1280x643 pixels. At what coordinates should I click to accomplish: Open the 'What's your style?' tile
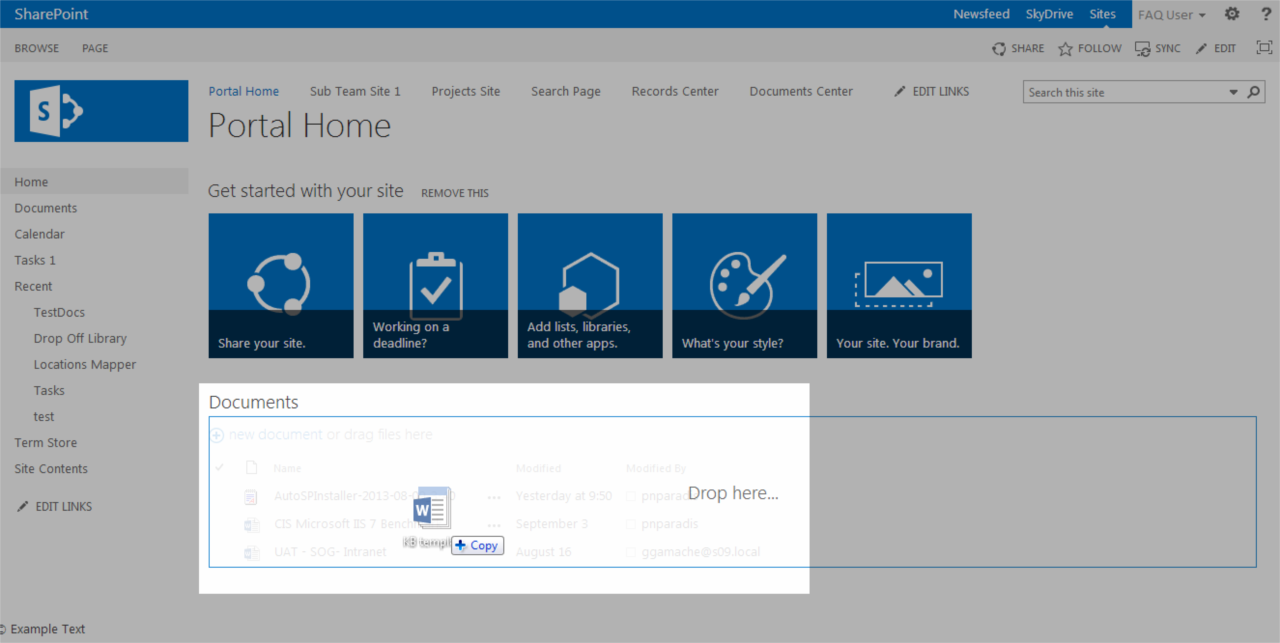(x=744, y=285)
